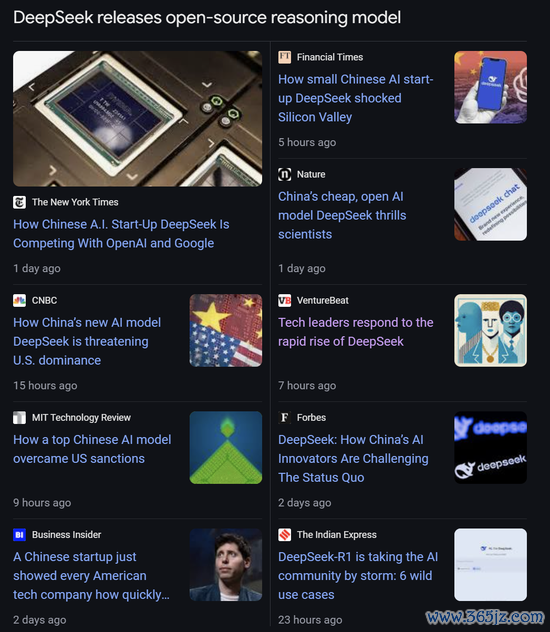Image resolution: width=550 pixels, height=632 pixels.
Task: Click the Forbes deepseek whale logo thumbnail
Action: coord(490,447)
